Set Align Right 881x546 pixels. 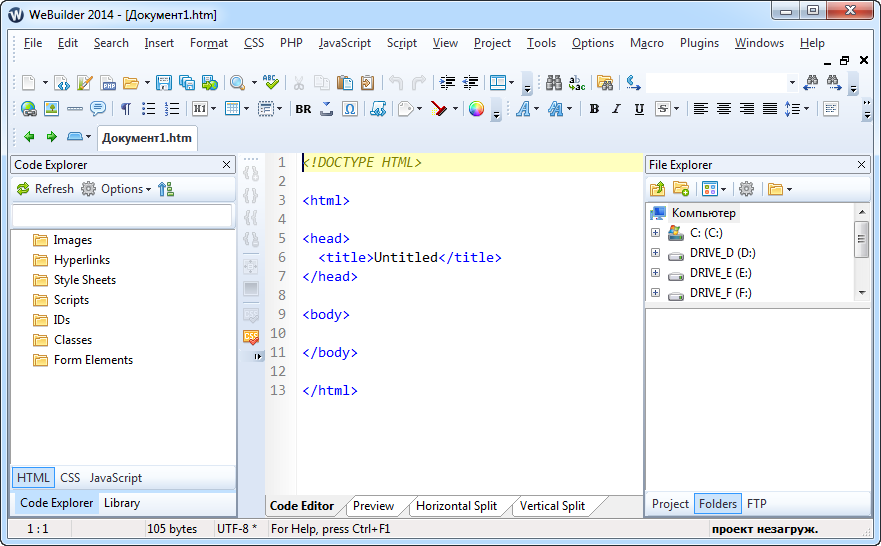747,108
